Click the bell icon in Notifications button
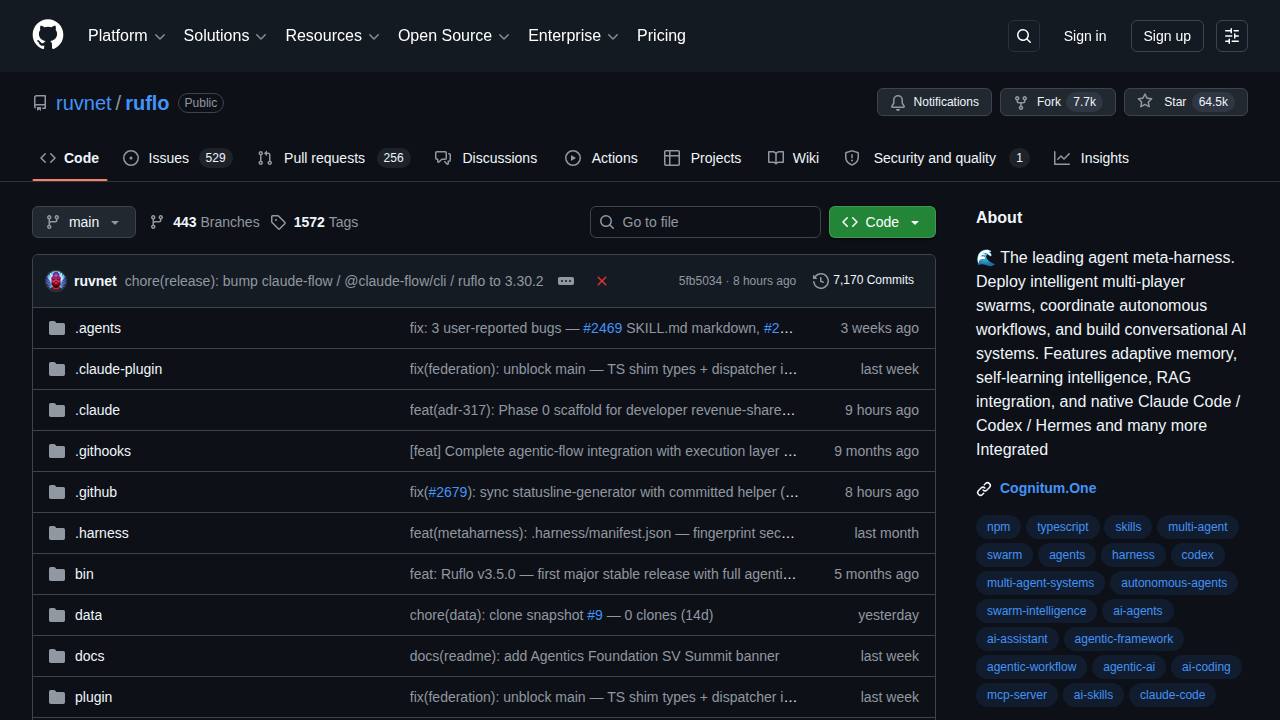 pos(898,102)
